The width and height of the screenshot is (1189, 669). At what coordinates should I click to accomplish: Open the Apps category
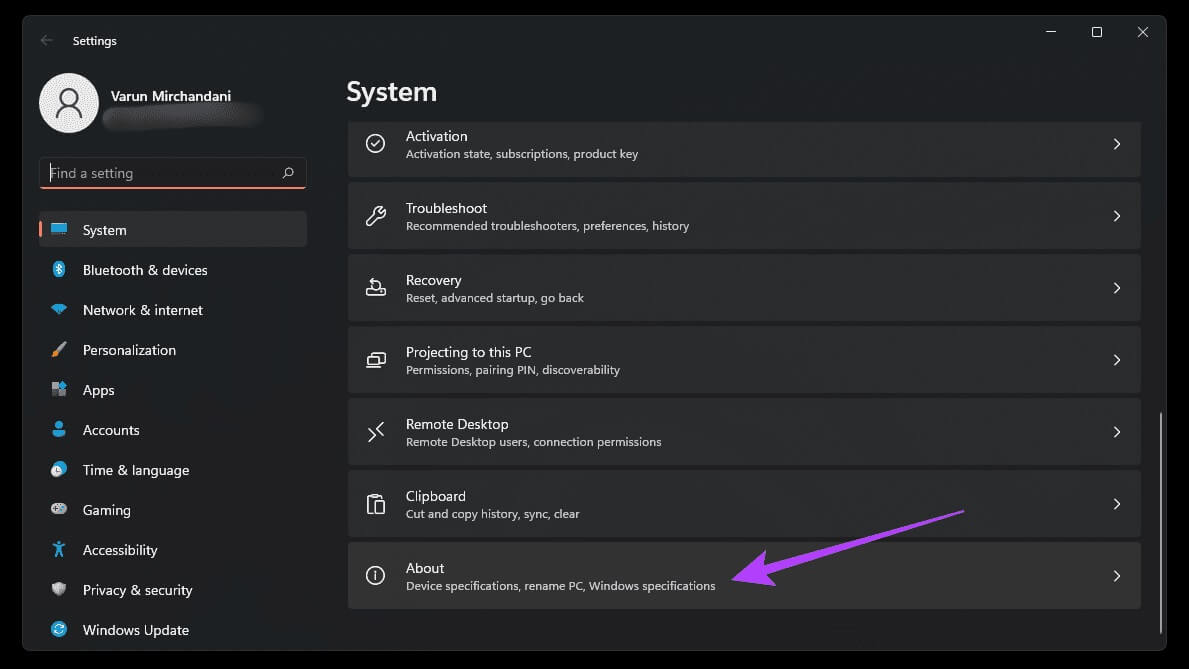(x=173, y=389)
